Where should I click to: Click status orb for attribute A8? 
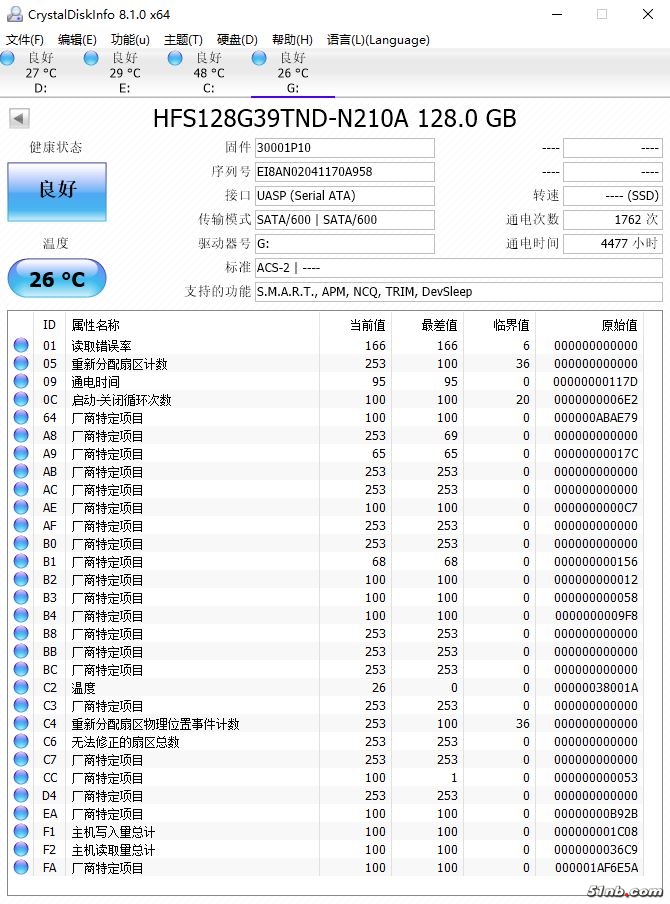click(x=21, y=435)
